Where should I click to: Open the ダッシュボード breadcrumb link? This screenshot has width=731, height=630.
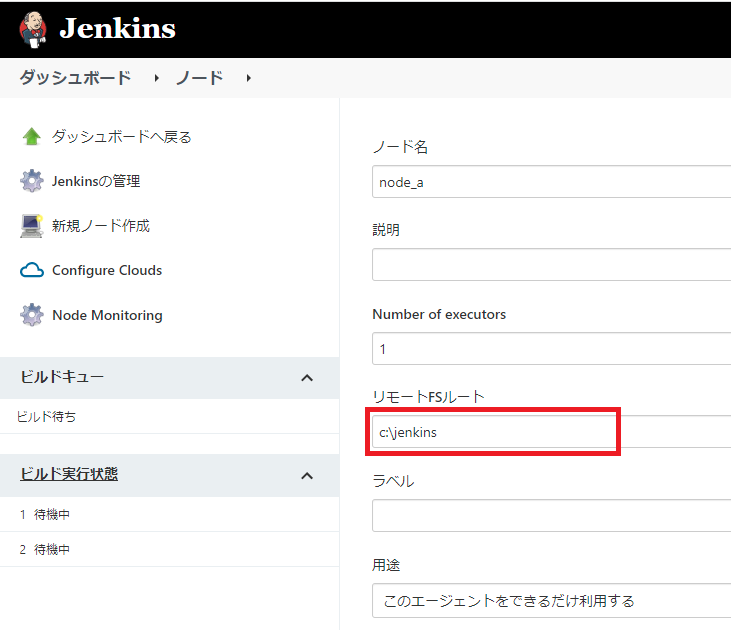tap(75, 77)
